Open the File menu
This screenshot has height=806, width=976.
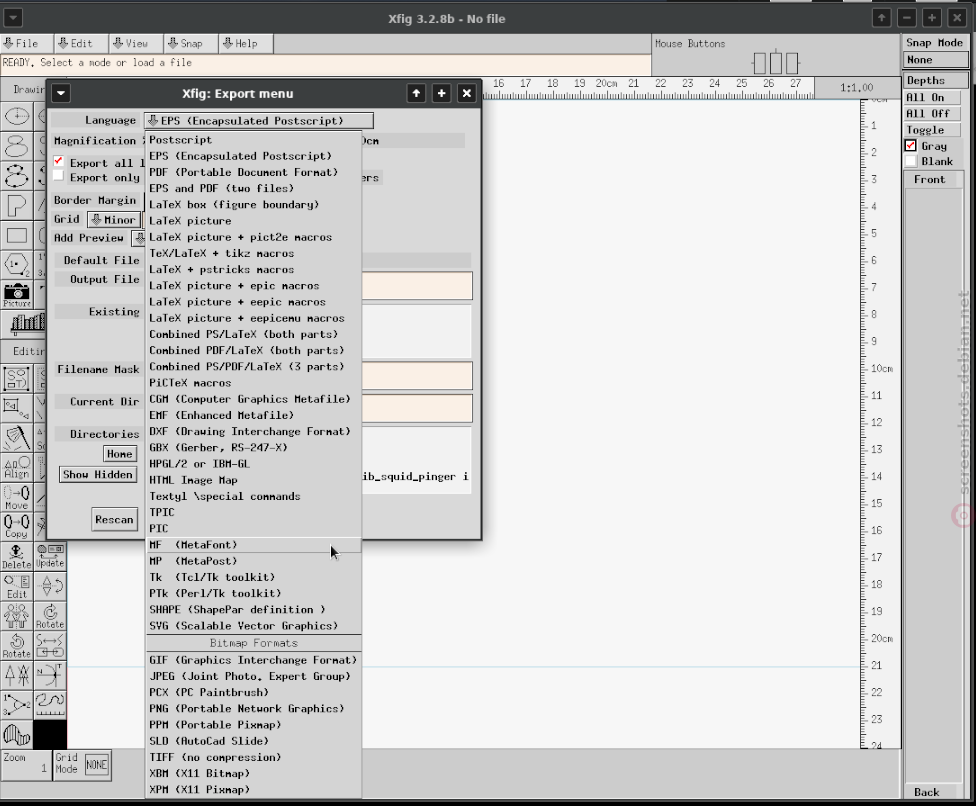pyautogui.click(x=27, y=44)
